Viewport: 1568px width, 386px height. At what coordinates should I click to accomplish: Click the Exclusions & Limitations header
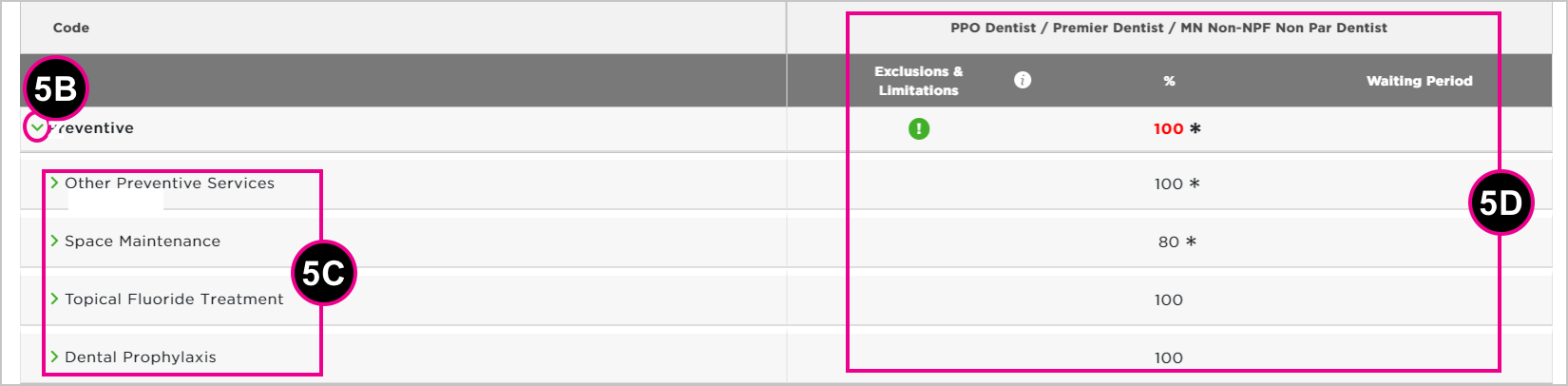pyautogui.click(x=918, y=81)
